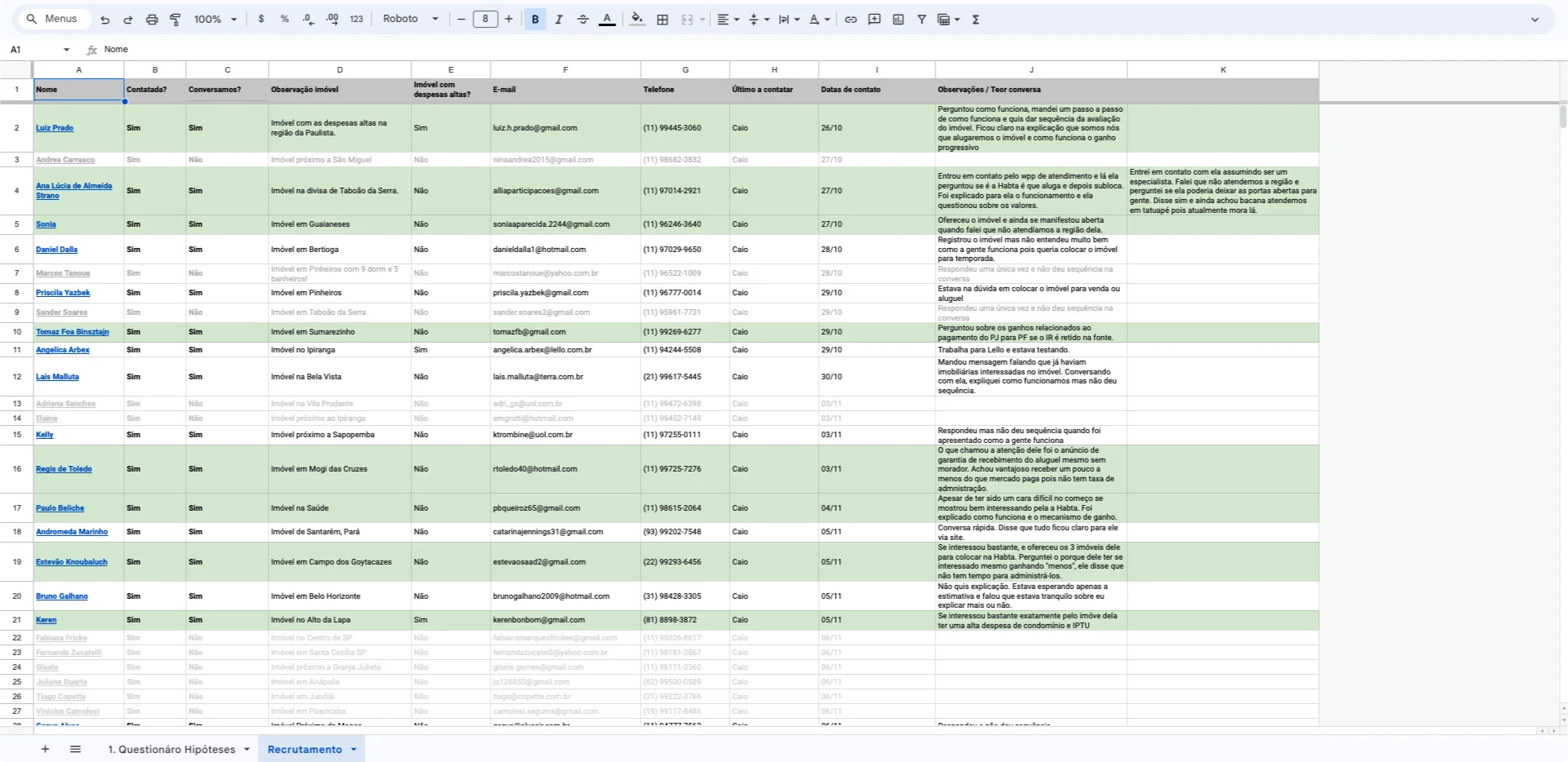Viewport: 1568px width, 762px height.
Task: Open the borders menu
Action: 663,20
